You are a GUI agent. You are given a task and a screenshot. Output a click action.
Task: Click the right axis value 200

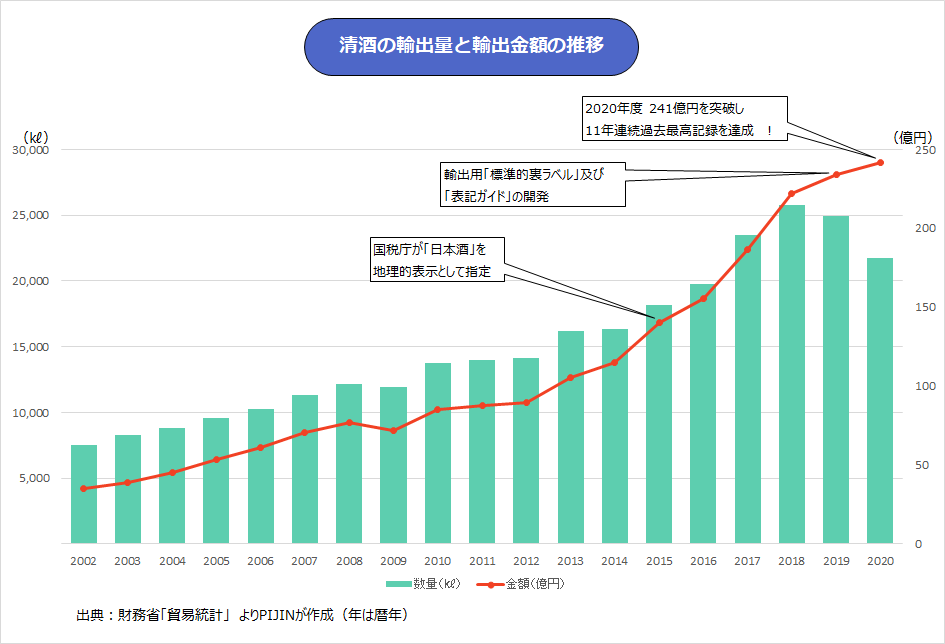(926, 228)
